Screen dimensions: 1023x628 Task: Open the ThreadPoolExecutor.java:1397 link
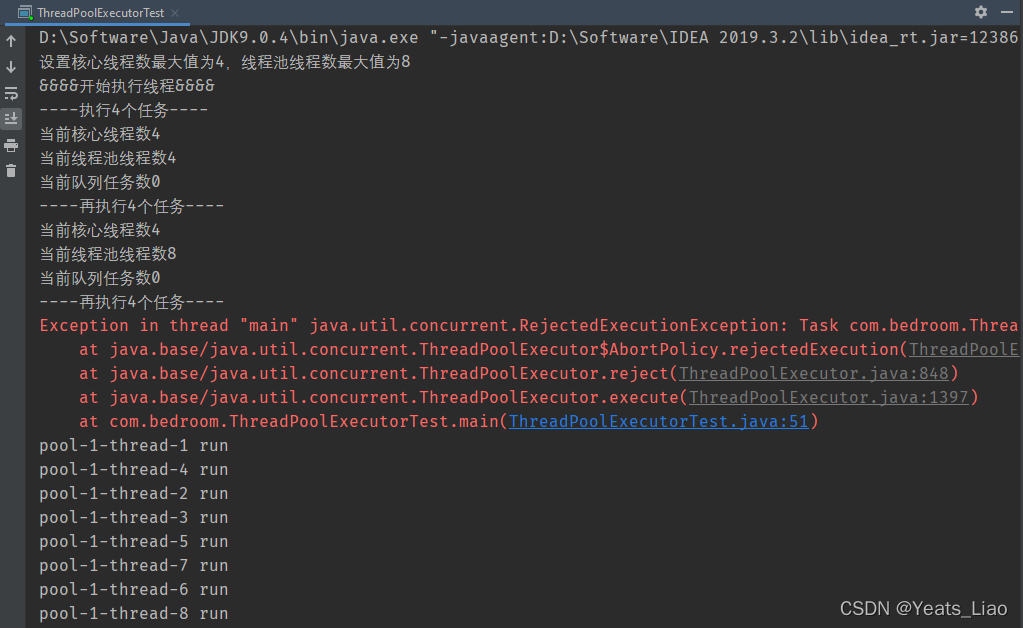point(827,398)
